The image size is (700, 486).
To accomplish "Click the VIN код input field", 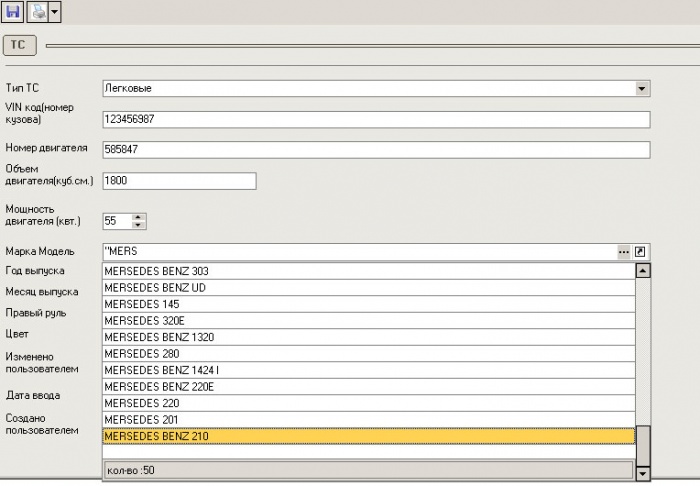I will (x=375, y=119).
